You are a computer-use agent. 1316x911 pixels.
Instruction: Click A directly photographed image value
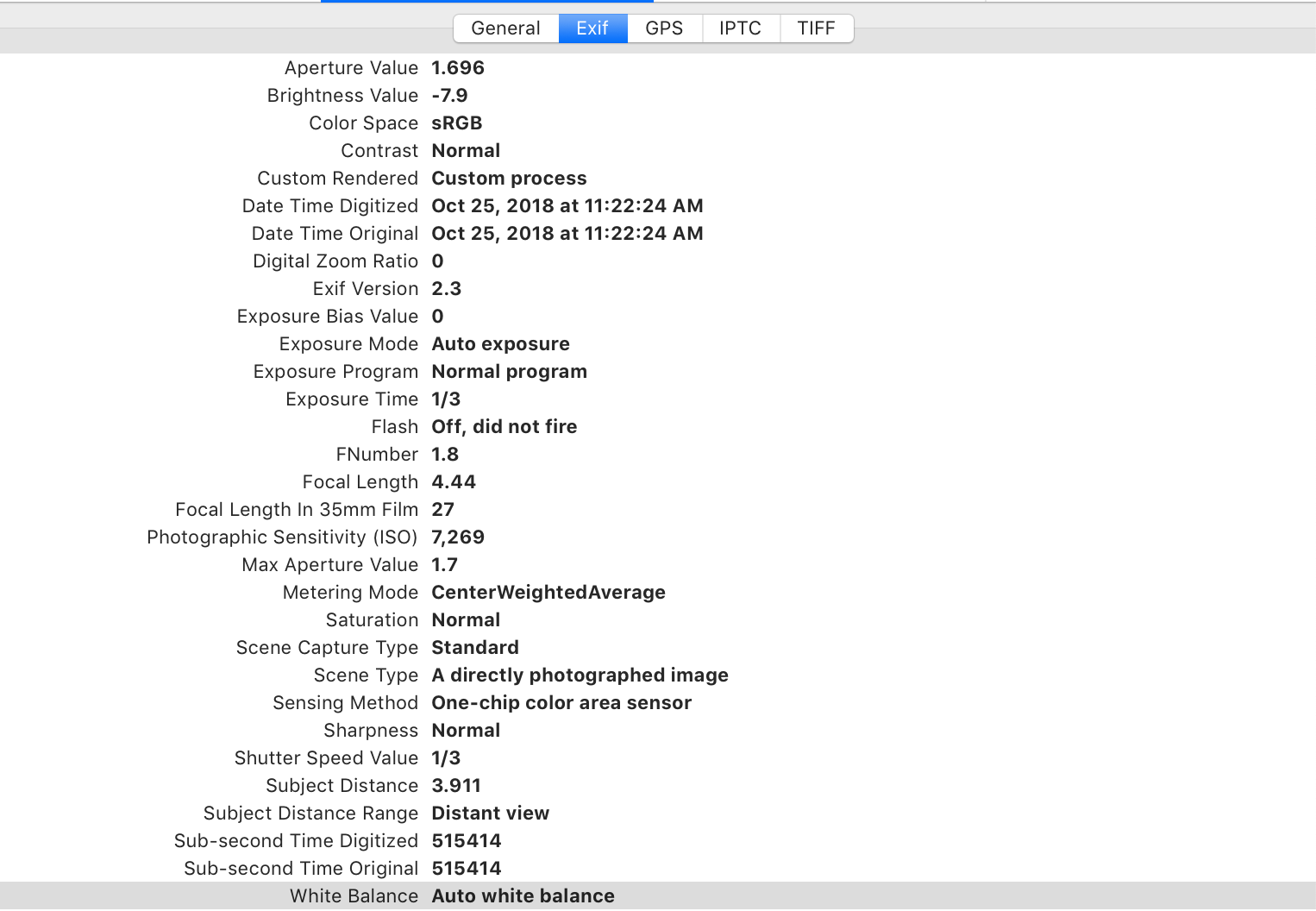coord(580,675)
